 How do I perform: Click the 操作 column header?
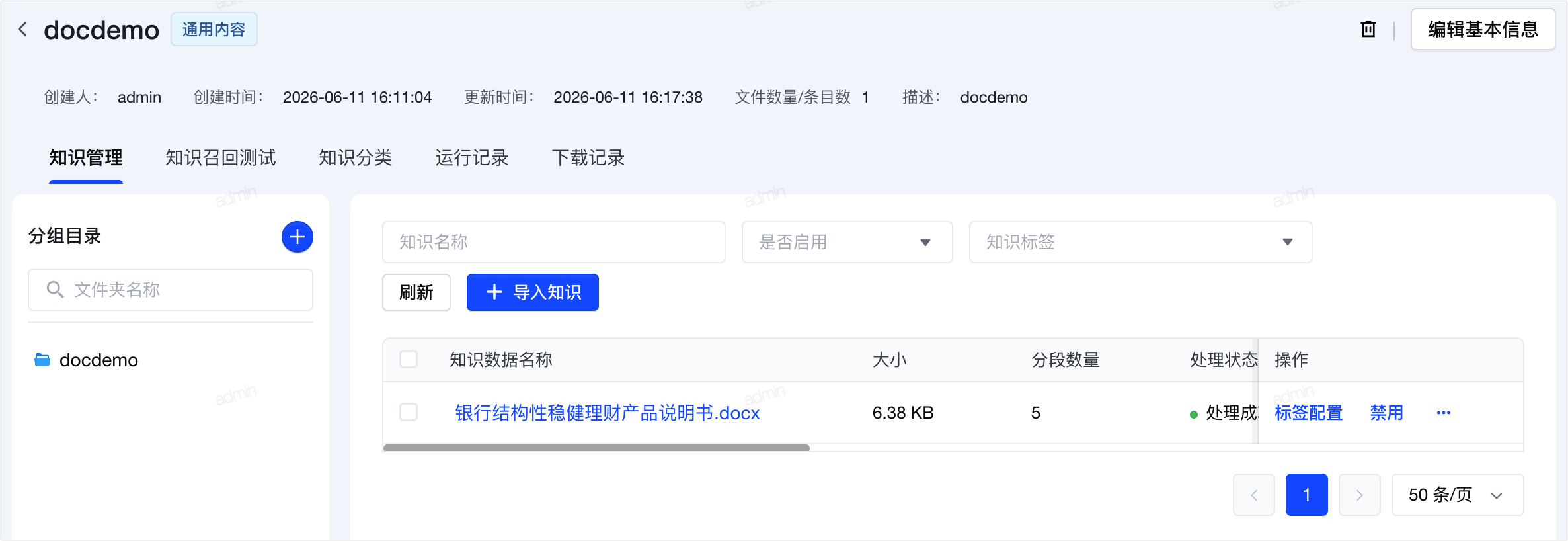[1292, 360]
